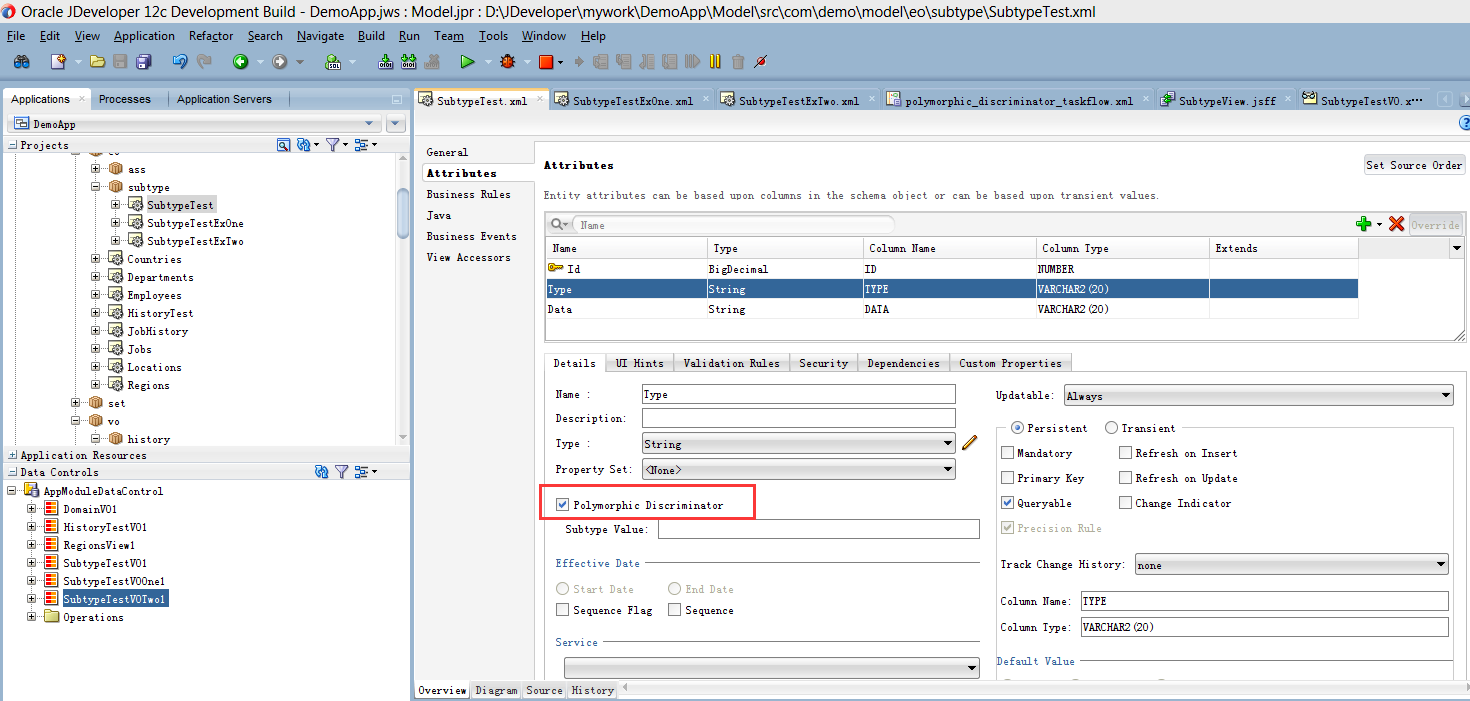
Task: Open the Refactor menu
Action: (211, 36)
